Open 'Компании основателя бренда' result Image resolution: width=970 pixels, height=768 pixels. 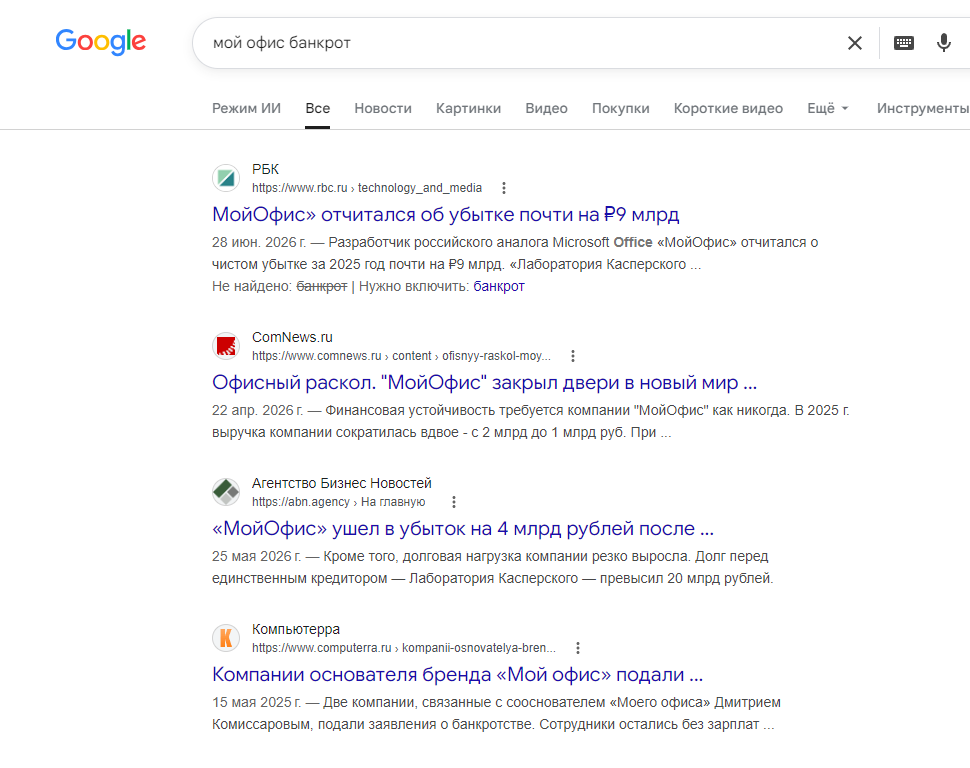457,675
